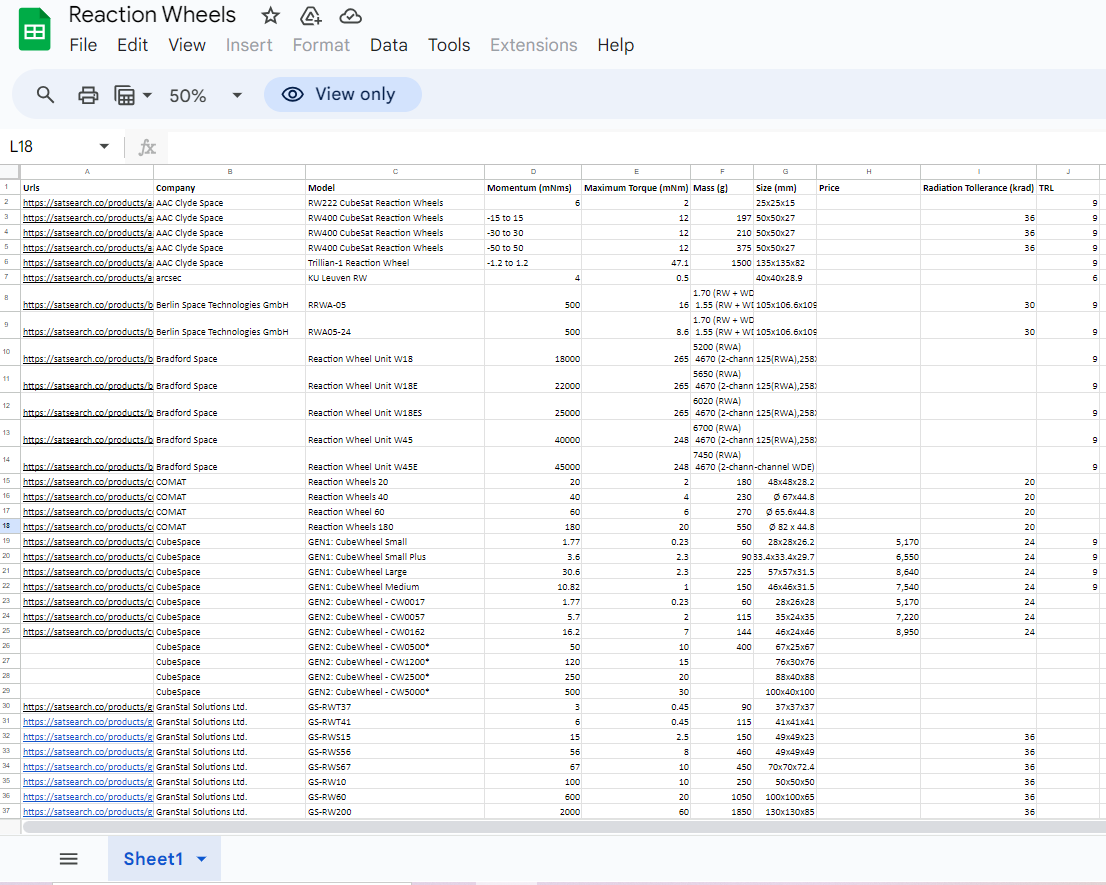1106x885 pixels.
Task: Select the Ø 67x44.8 size cell
Action: point(784,497)
